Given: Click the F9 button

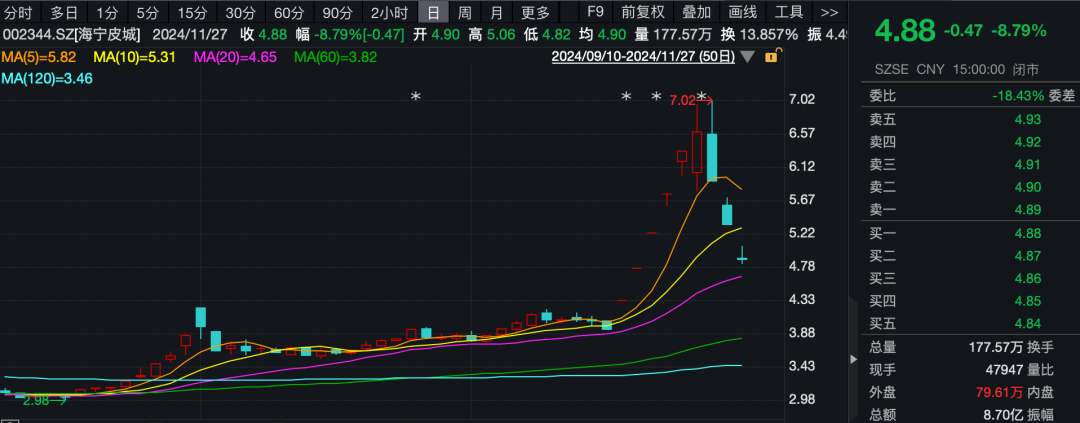Looking at the screenshot, I should click(x=595, y=13).
